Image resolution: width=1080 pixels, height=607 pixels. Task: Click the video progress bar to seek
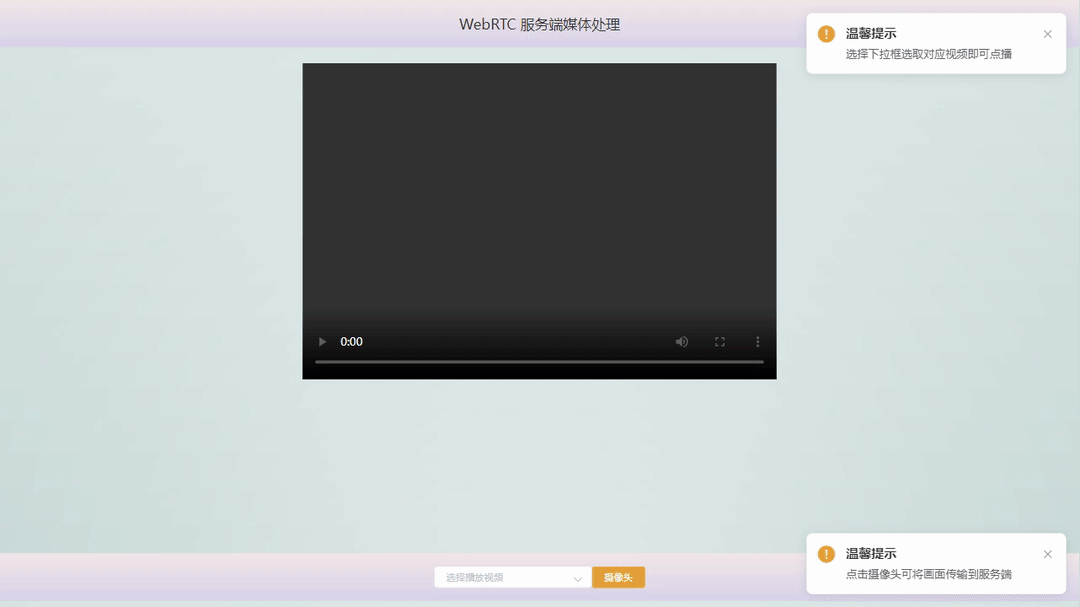tap(539, 362)
